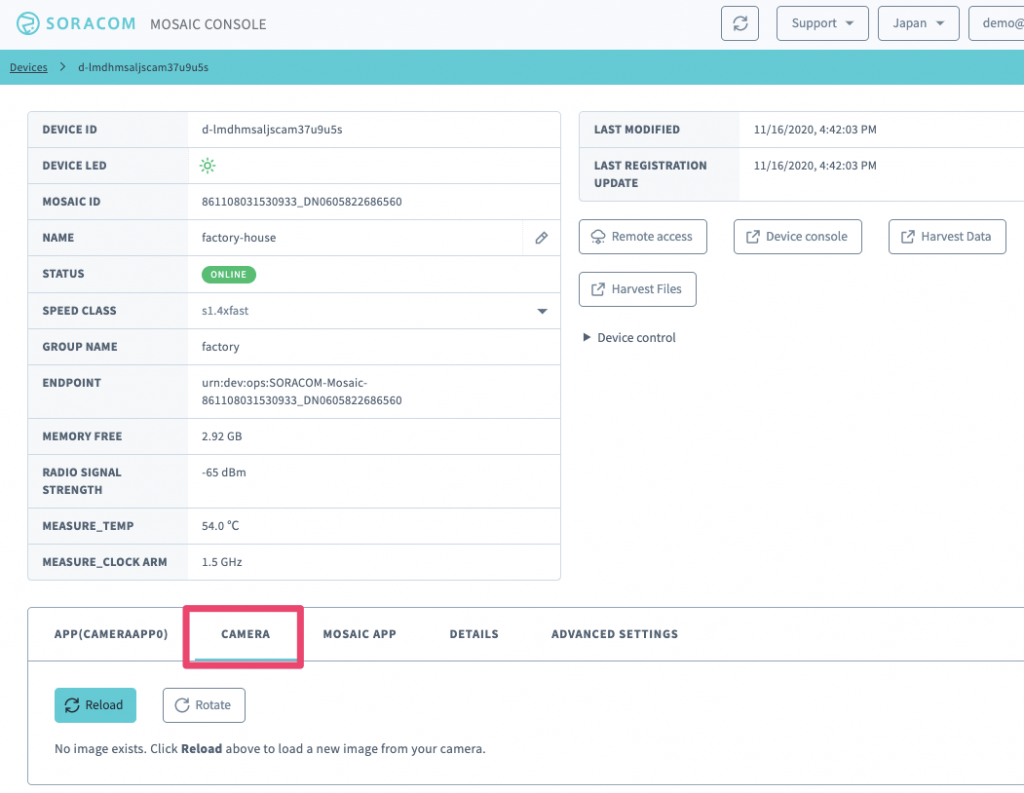Open the Japan coverage dropdown
The image size is (1024, 793).
pos(918,24)
